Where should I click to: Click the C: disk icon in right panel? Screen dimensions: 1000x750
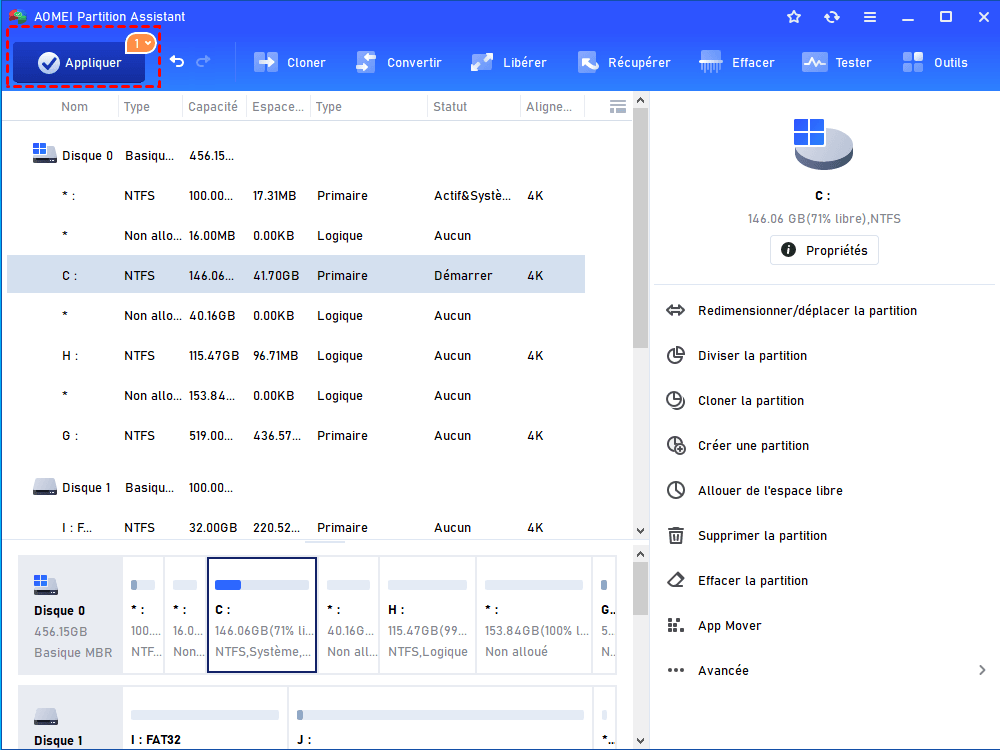823,144
